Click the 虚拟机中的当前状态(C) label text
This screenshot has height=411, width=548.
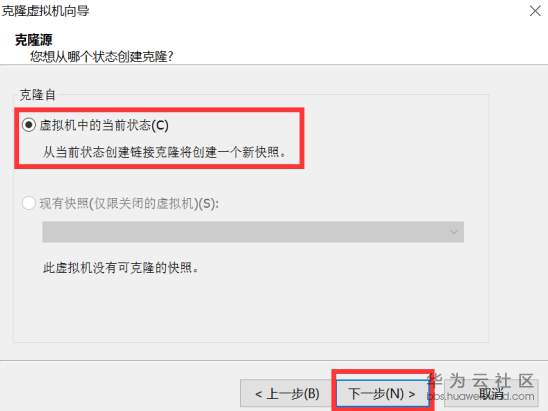point(104,125)
